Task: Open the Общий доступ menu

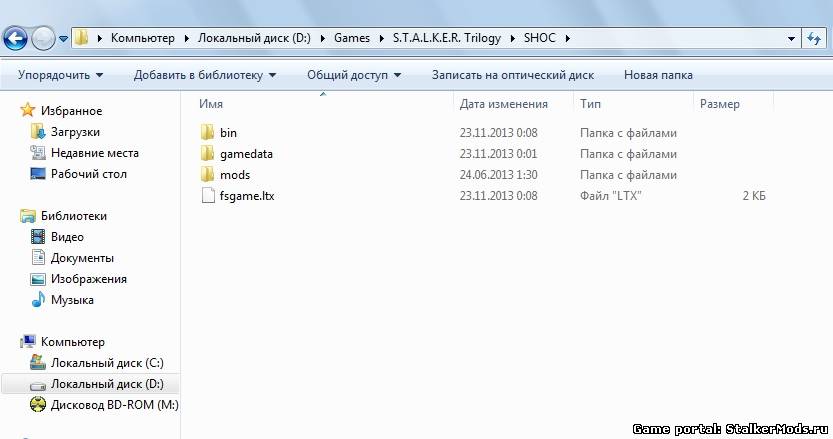Action: coord(354,75)
